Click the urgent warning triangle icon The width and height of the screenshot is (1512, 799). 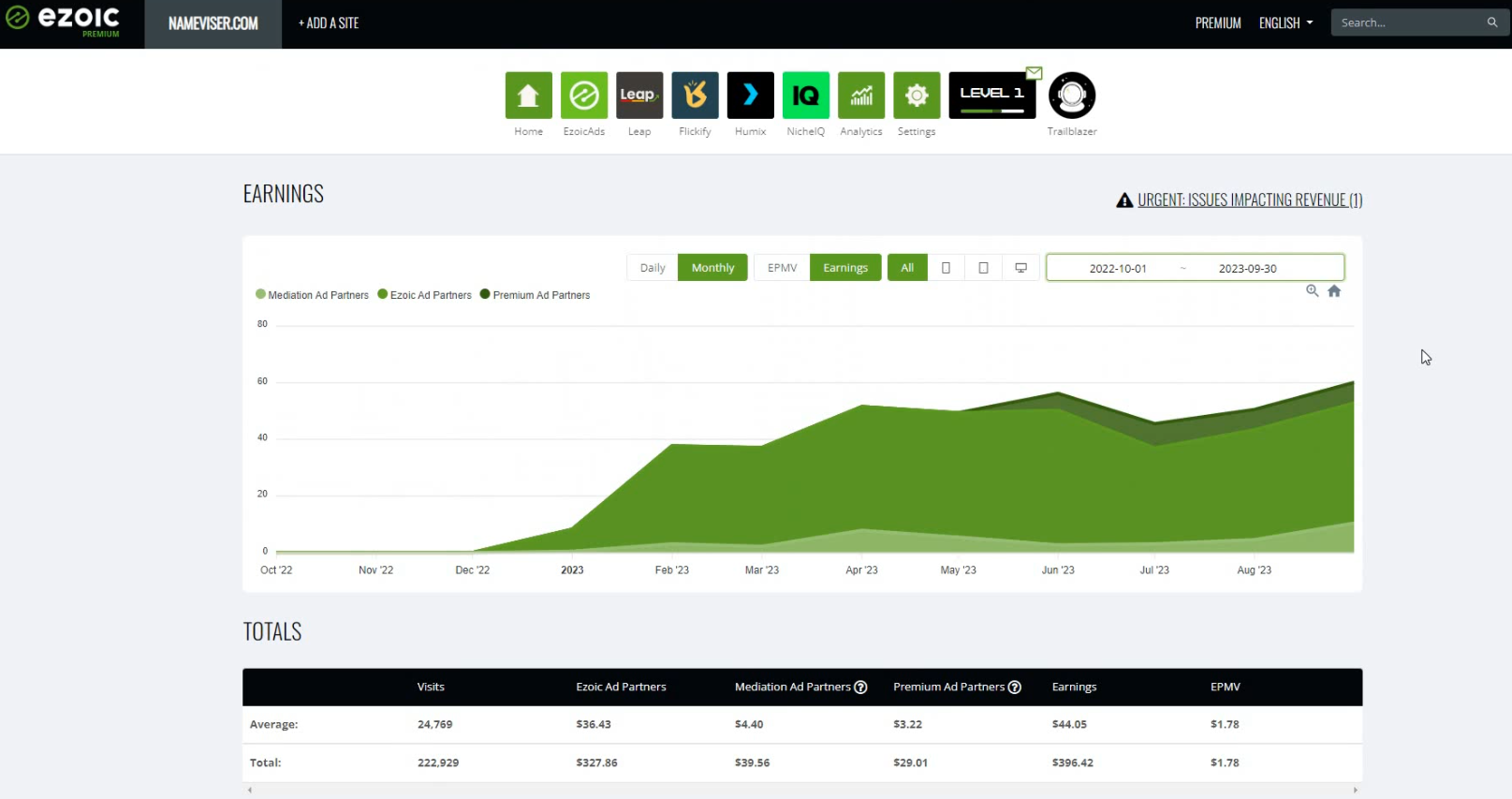click(x=1124, y=200)
